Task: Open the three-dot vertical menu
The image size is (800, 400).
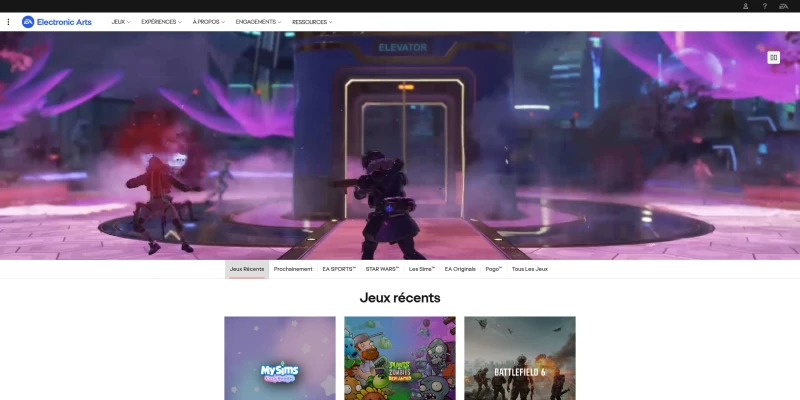Action: pos(8,22)
